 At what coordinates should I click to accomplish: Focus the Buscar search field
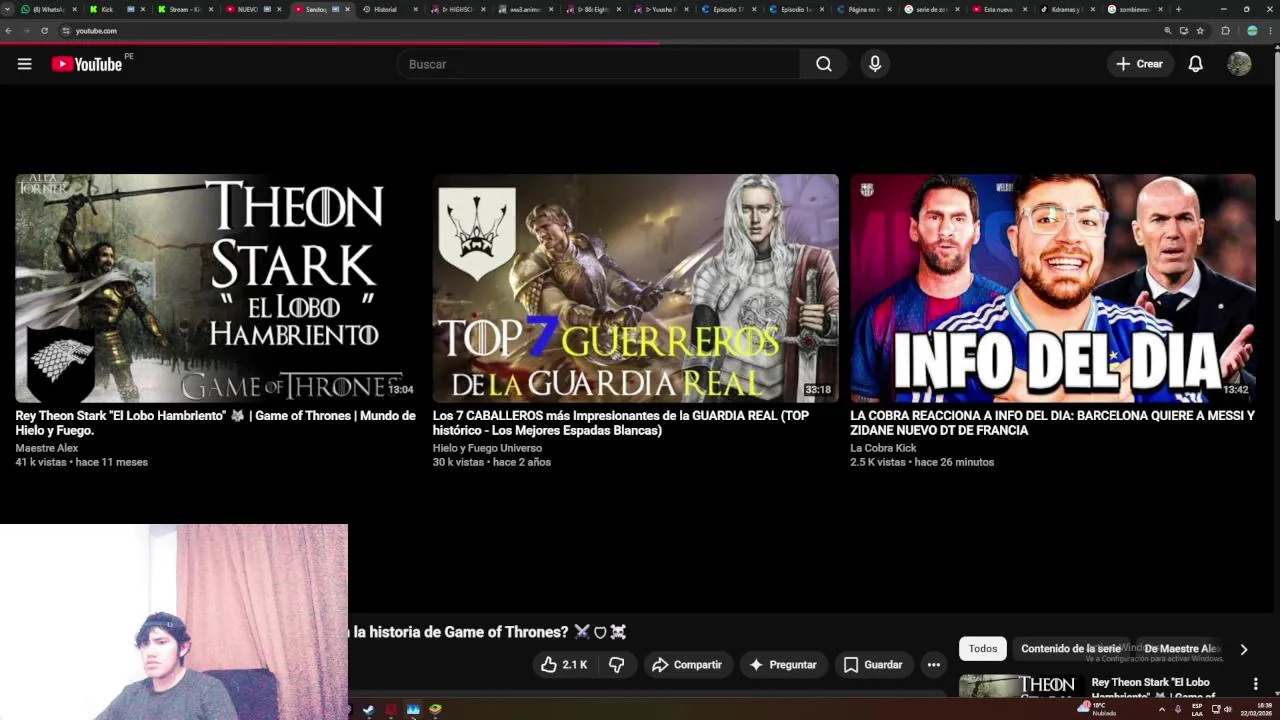(x=598, y=64)
